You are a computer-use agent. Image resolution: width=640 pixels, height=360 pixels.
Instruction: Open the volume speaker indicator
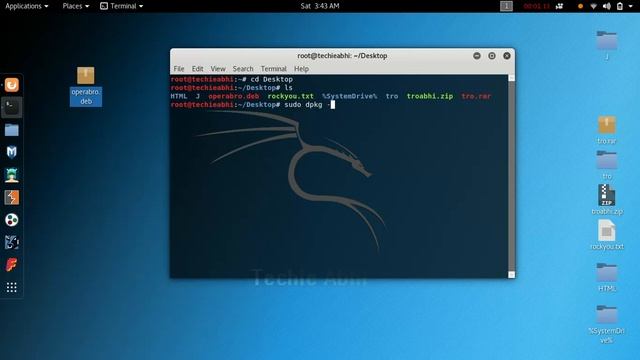click(607, 6)
